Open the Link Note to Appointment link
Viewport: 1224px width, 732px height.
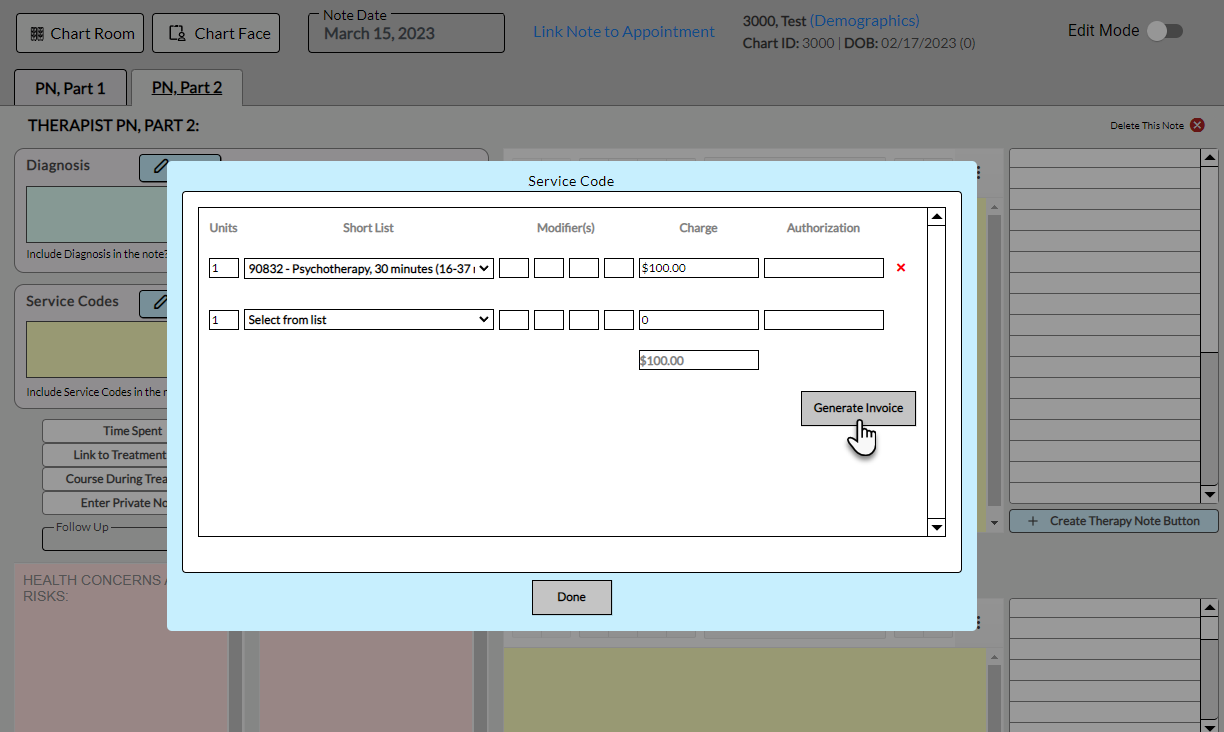(624, 32)
